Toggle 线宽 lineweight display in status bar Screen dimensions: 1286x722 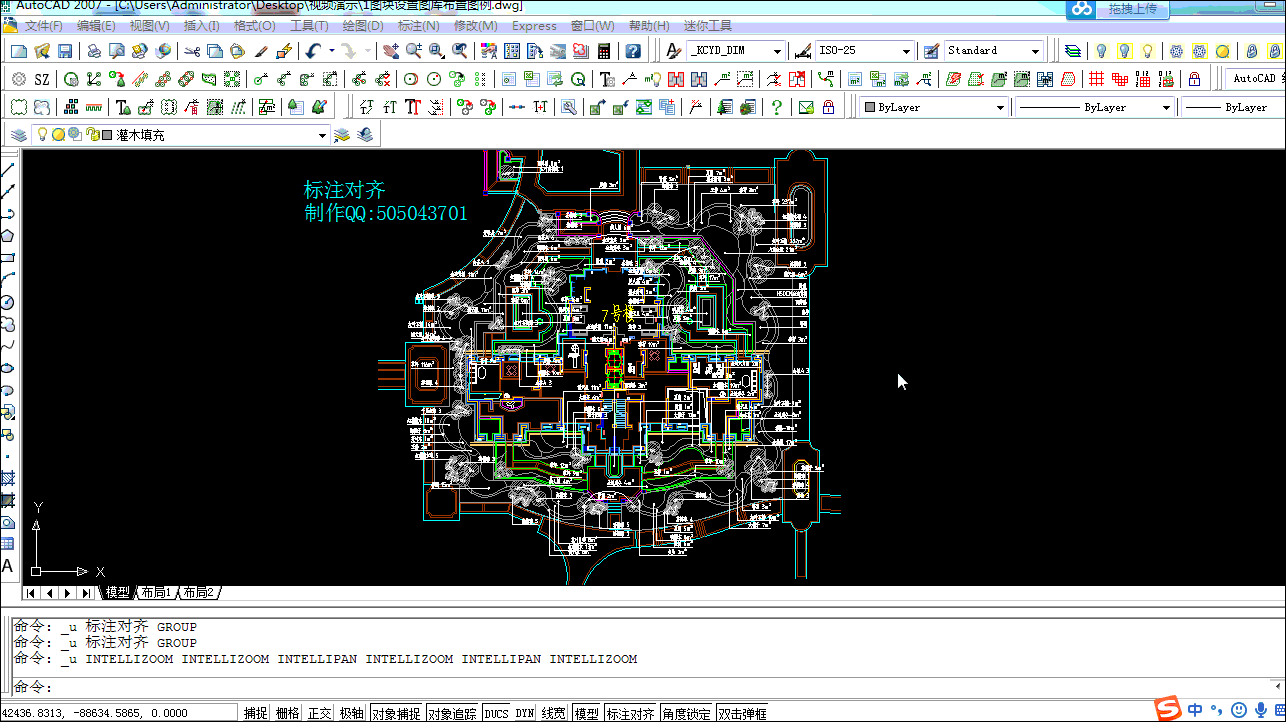click(554, 713)
